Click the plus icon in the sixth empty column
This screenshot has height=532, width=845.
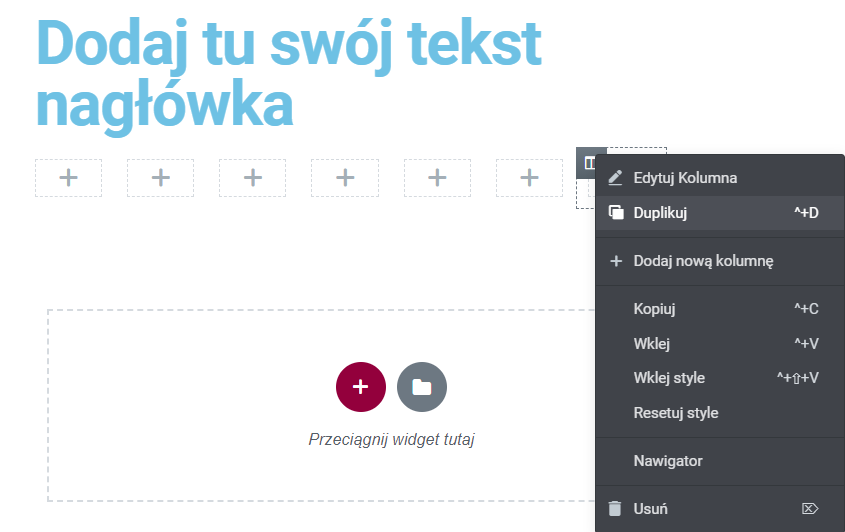[x=529, y=178]
